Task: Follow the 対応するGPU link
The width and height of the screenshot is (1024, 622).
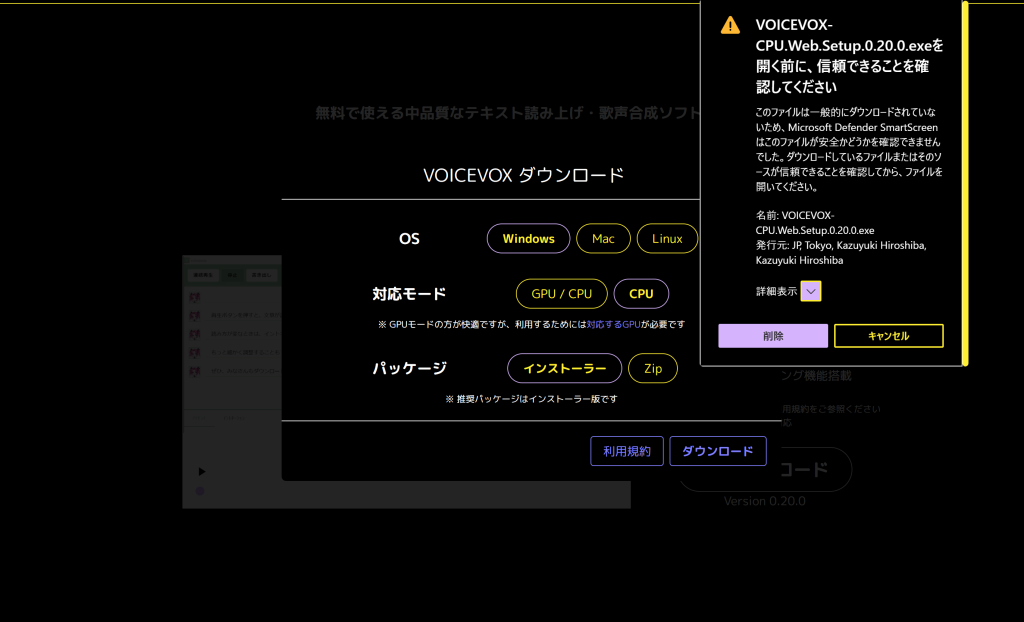Action: [612, 325]
